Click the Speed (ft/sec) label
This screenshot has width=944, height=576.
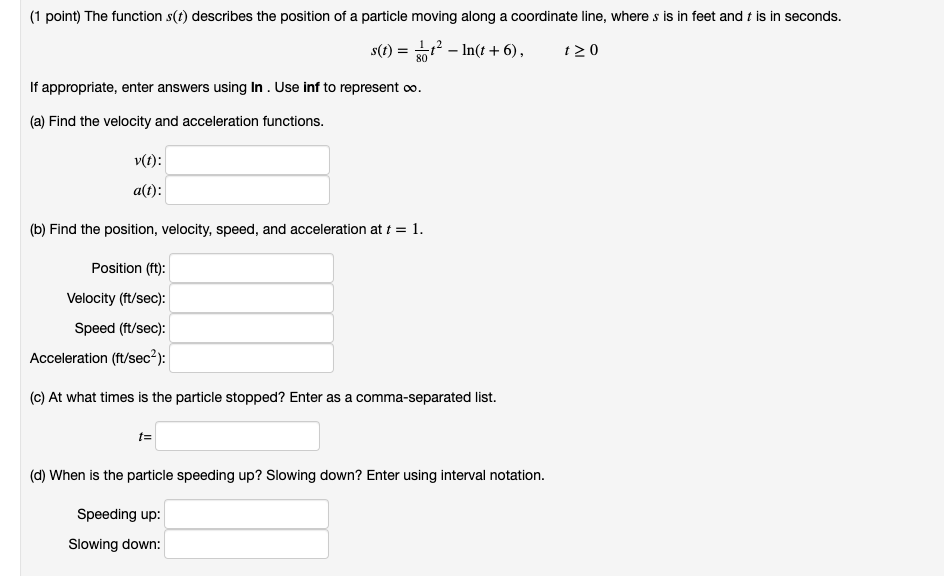(x=121, y=328)
